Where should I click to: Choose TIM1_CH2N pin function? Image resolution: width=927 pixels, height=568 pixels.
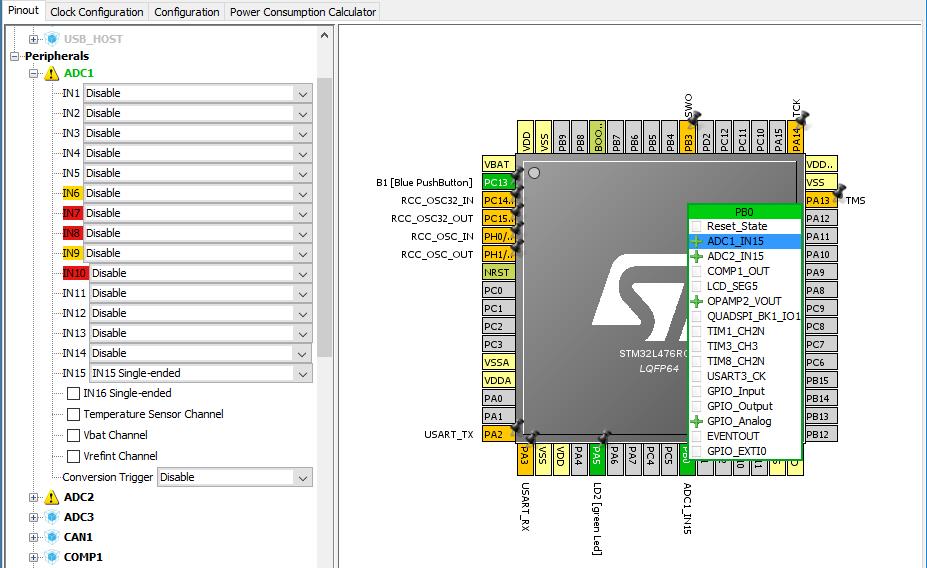click(x=745, y=331)
